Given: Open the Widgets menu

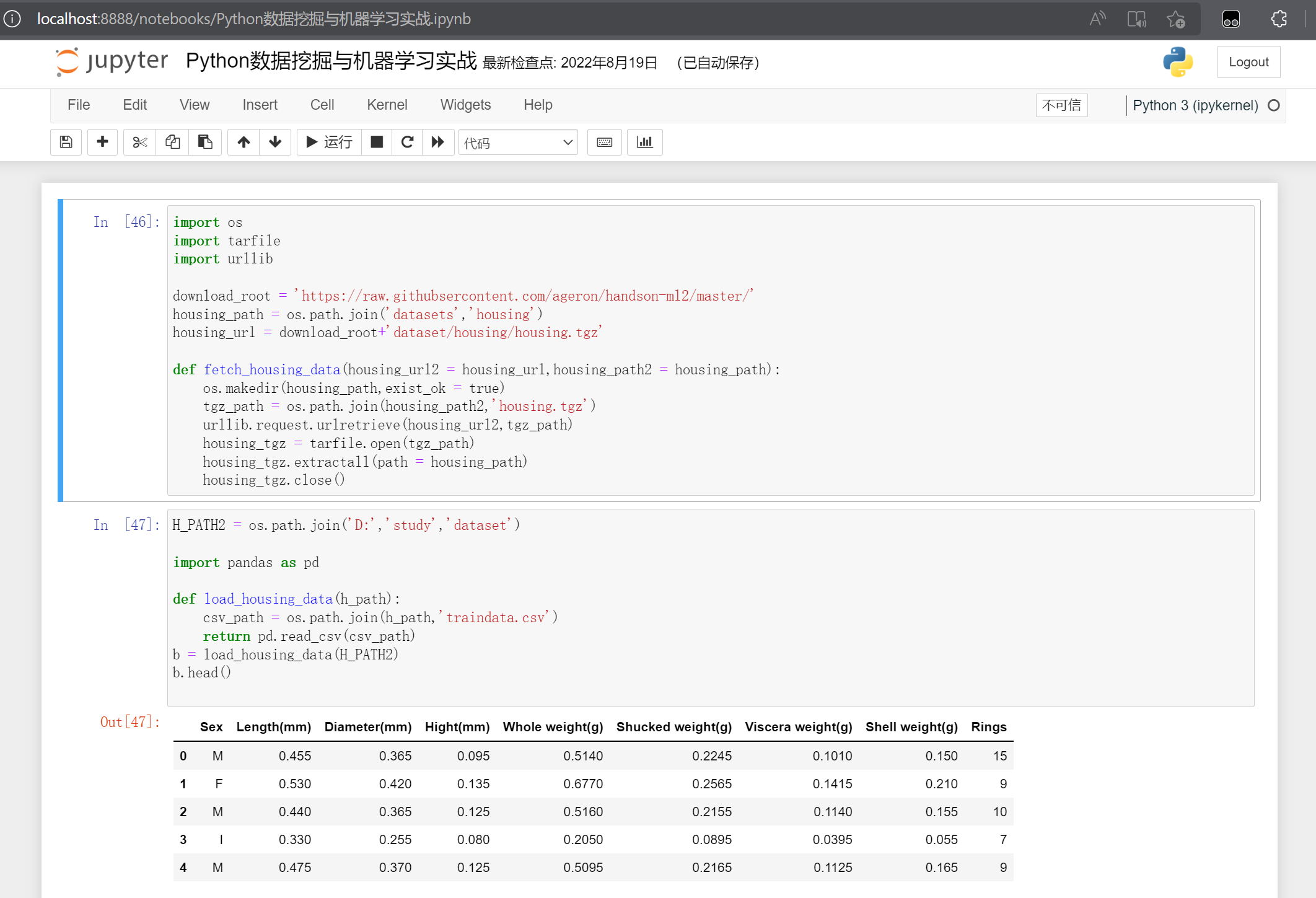Looking at the screenshot, I should (x=465, y=105).
